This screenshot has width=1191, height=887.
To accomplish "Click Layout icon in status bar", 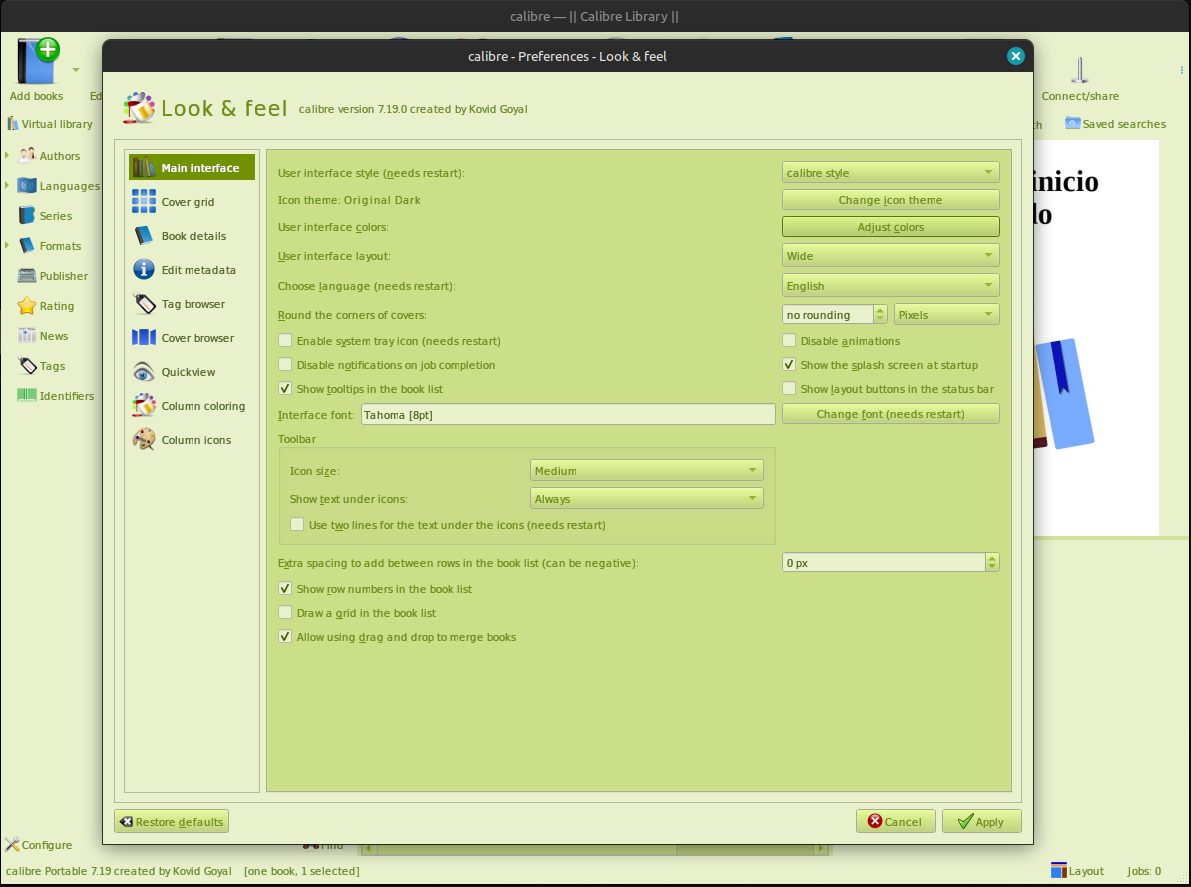I will (1059, 870).
